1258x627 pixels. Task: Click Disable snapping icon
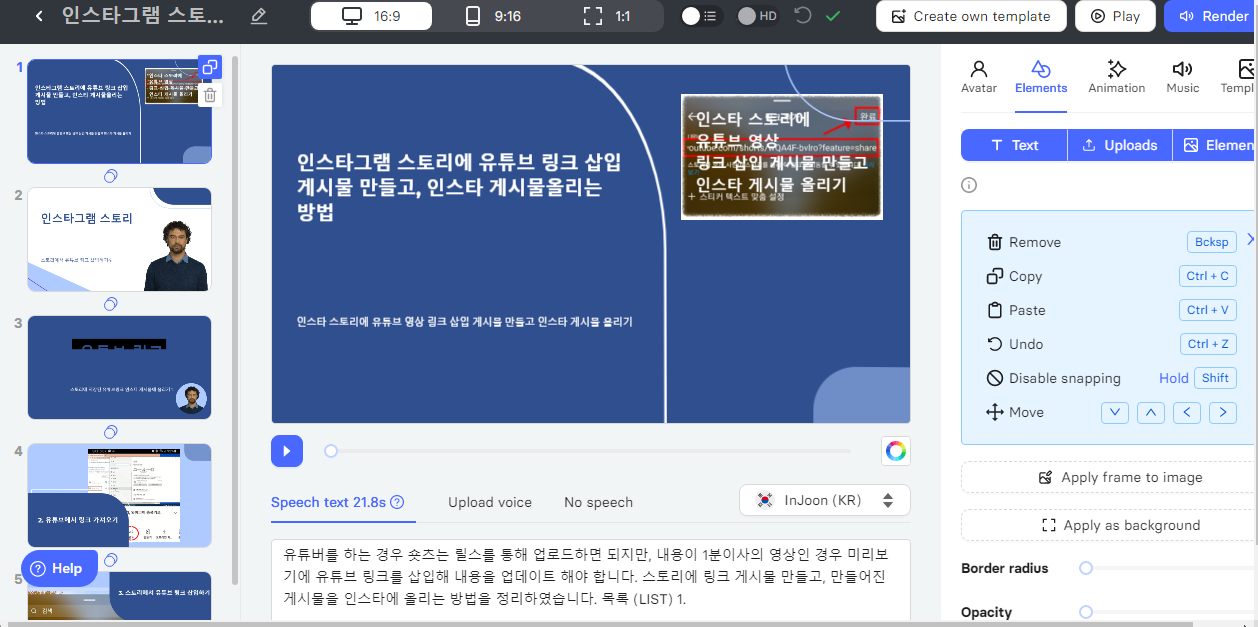994,378
